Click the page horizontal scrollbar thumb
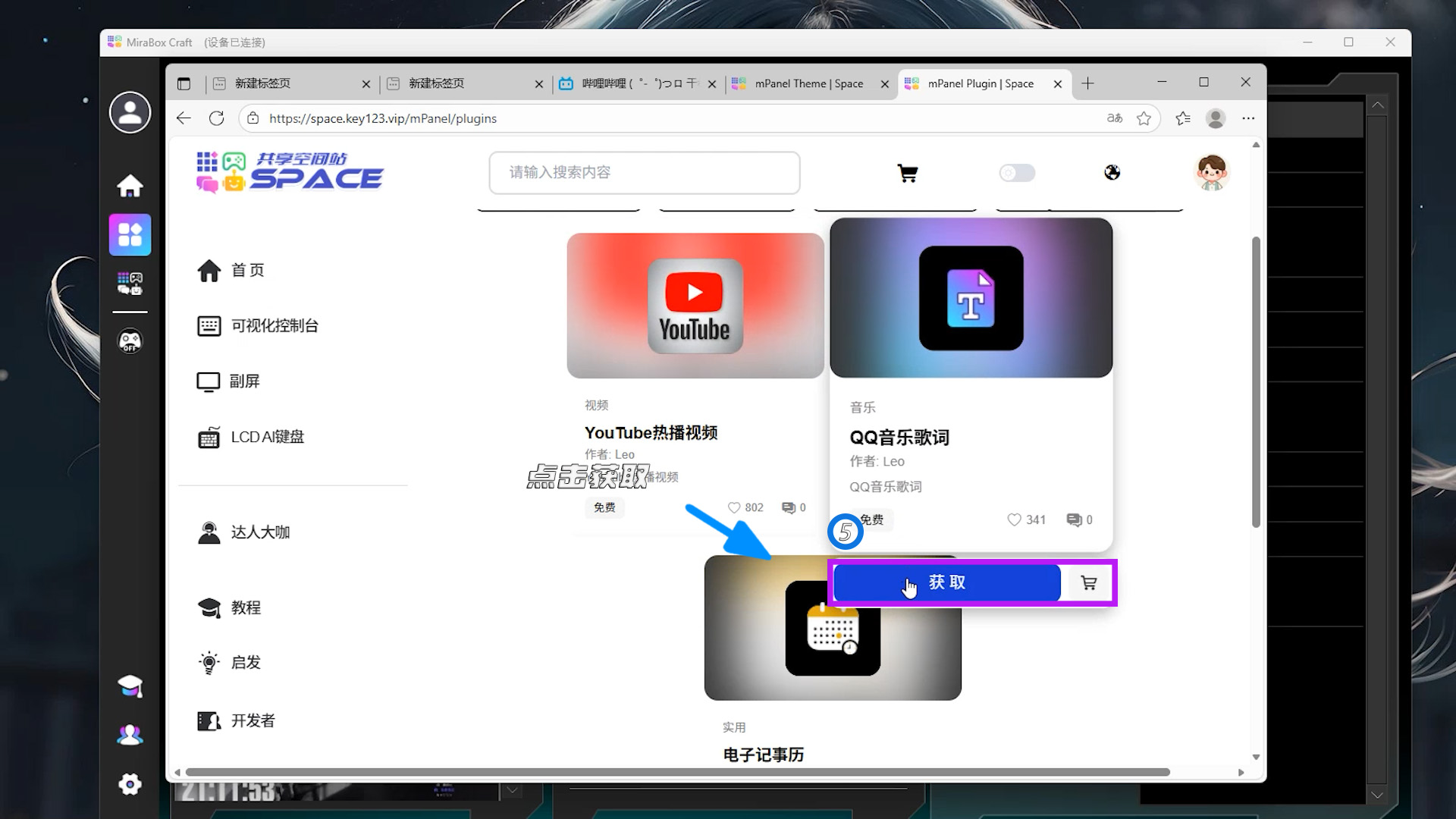Image resolution: width=1456 pixels, height=819 pixels. click(678, 772)
